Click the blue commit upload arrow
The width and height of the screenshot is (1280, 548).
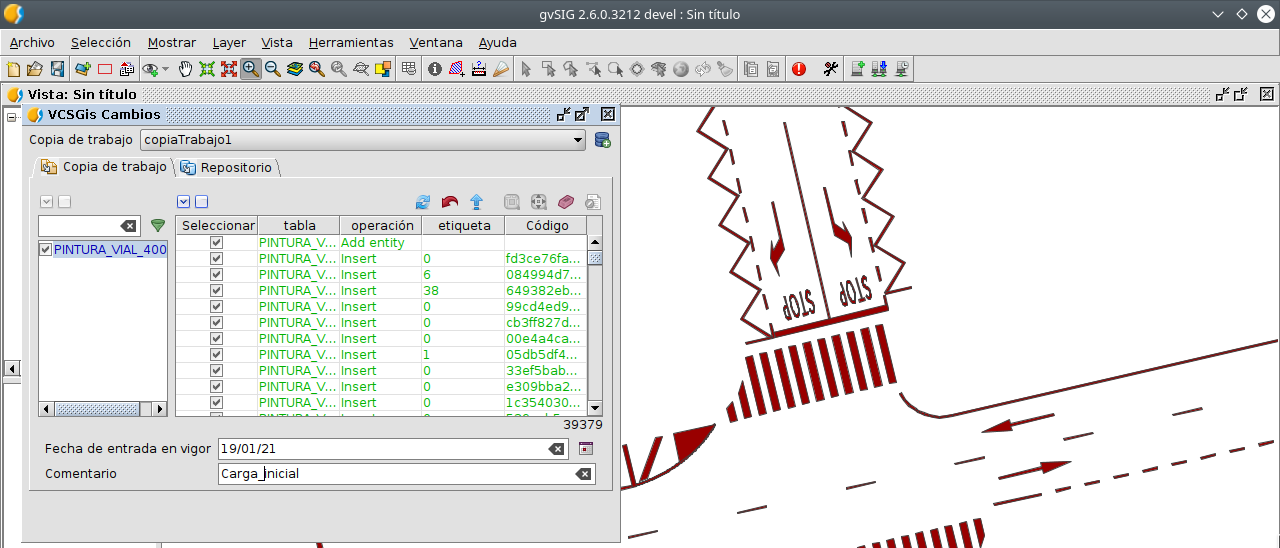[x=477, y=202]
